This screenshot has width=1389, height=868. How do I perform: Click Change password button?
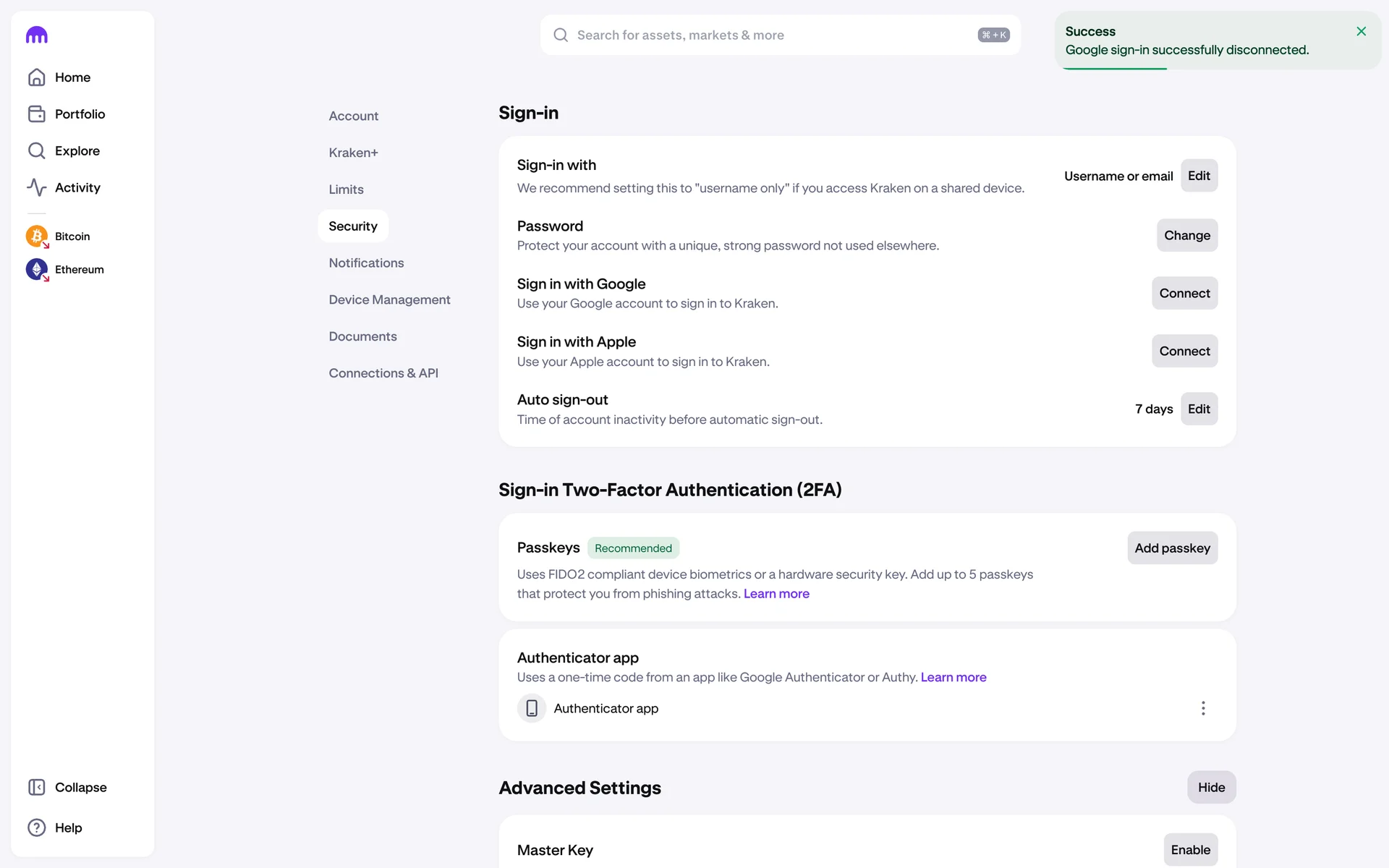click(1186, 235)
